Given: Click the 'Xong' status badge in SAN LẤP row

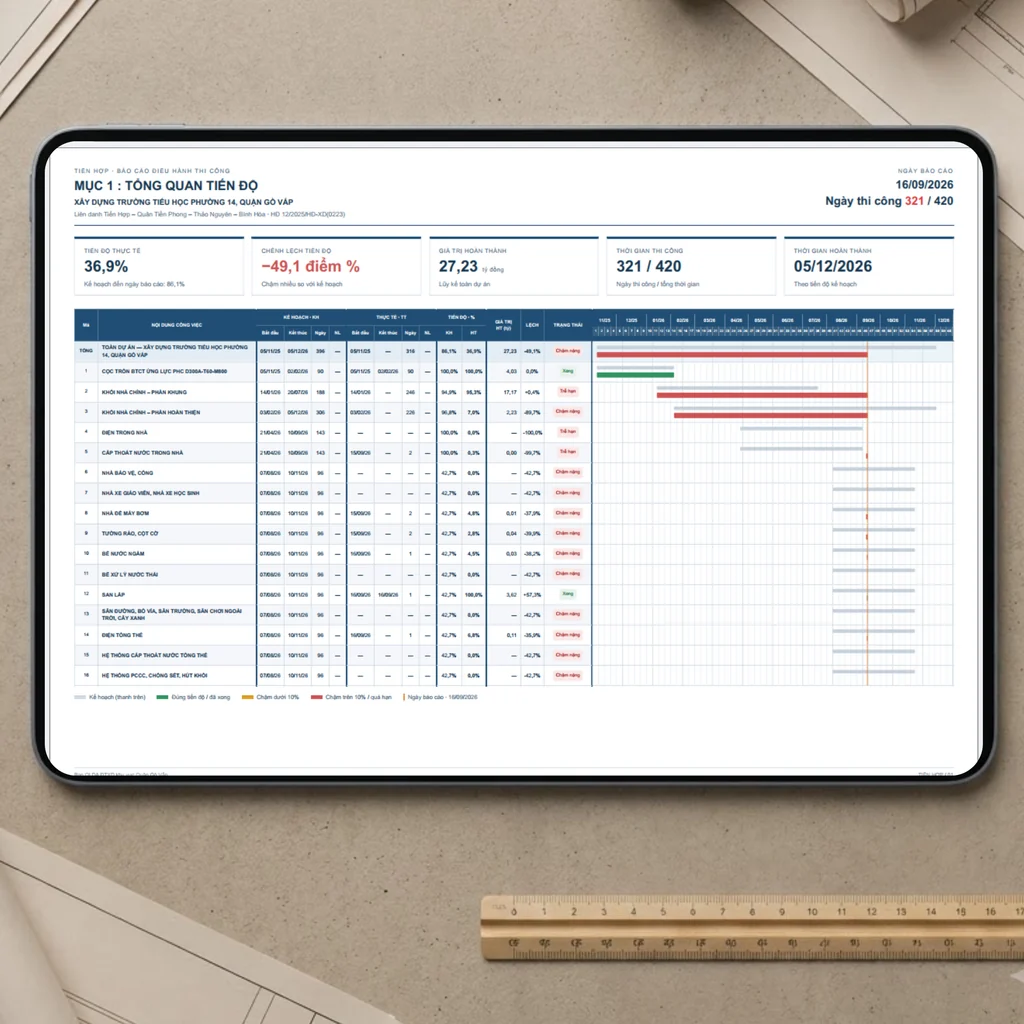Looking at the screenshot, I should click(568, 594).
